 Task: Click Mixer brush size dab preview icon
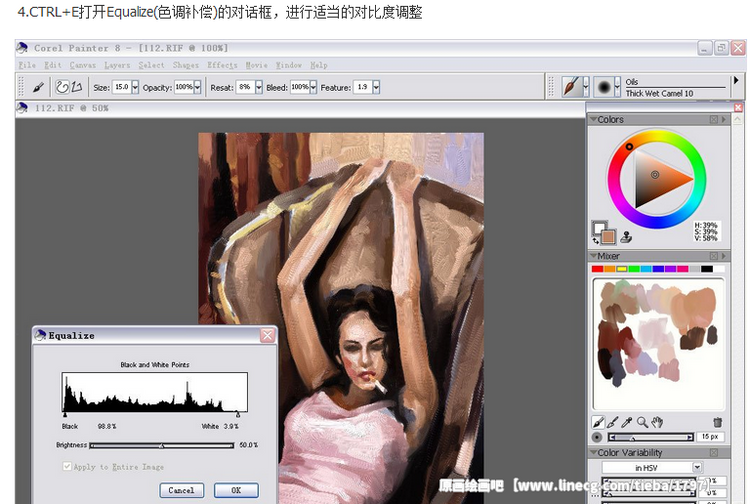point(597,437)
